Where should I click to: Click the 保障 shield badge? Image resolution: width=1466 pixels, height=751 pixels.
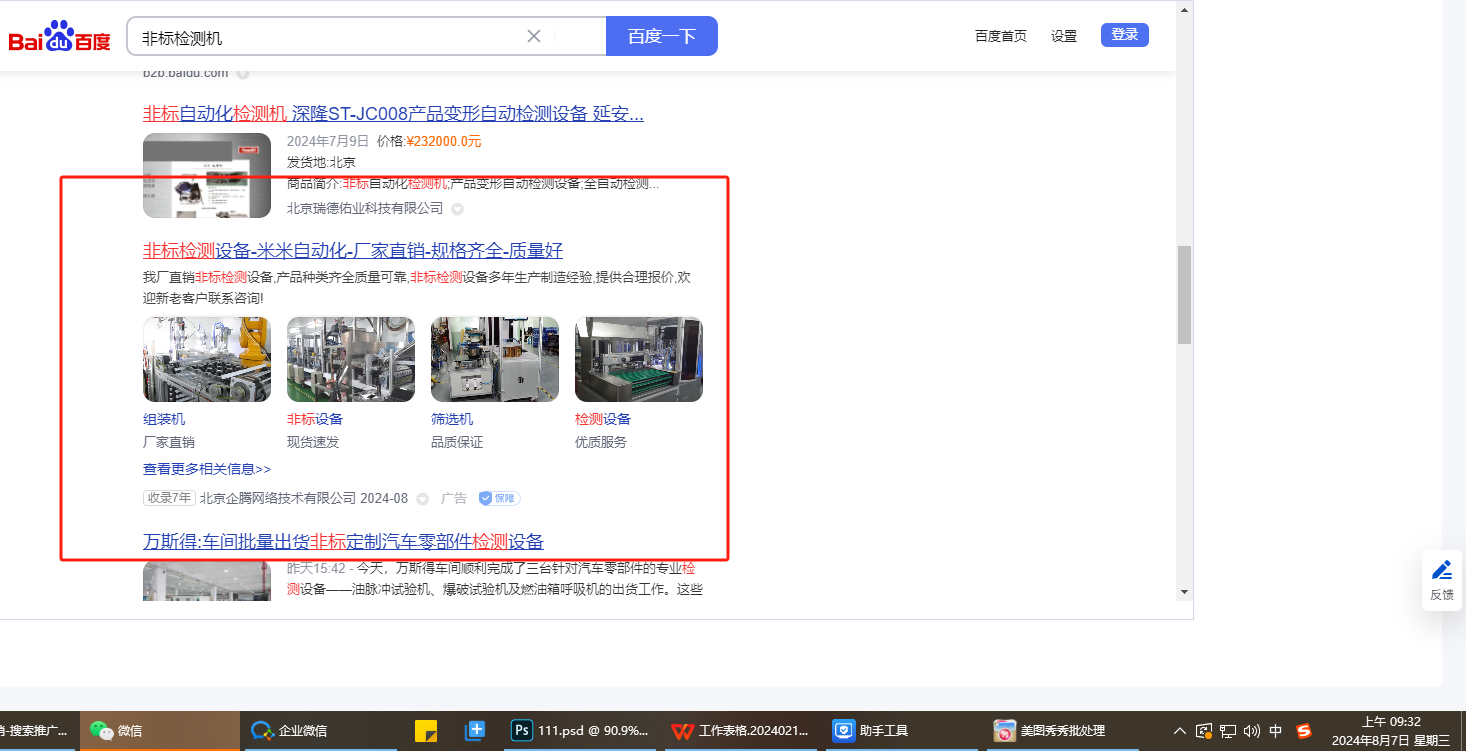pos(499,498)
